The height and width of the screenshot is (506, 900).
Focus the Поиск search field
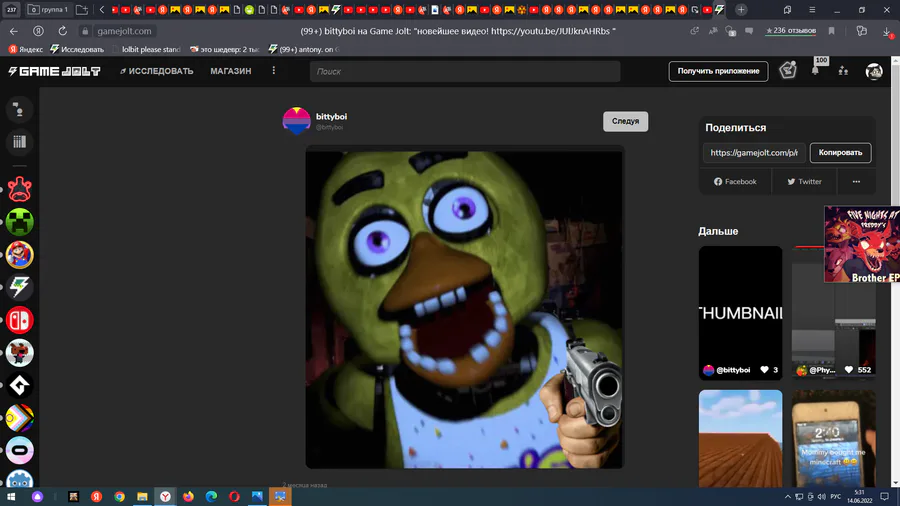tap(465, 71)
